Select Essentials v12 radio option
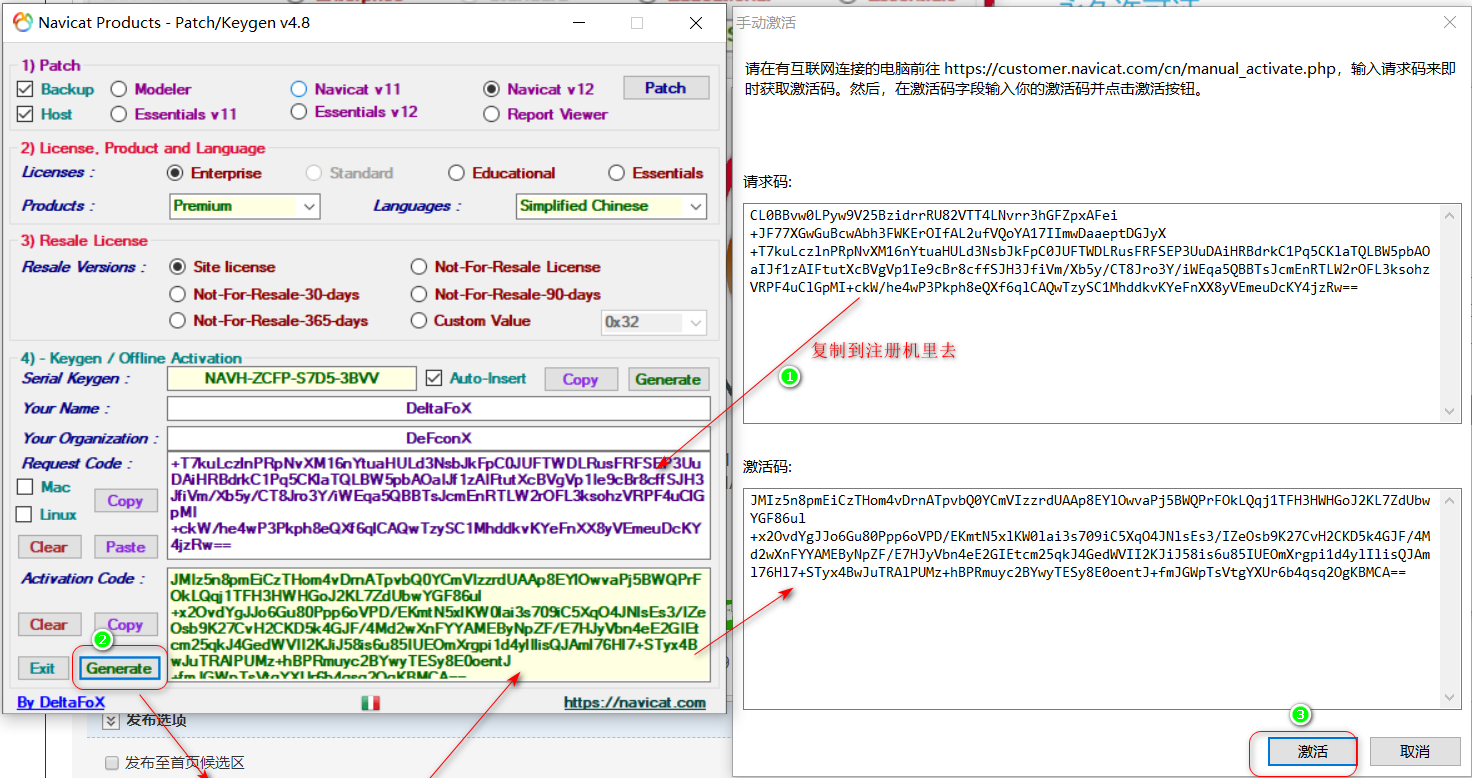 [x=298, y=112]
